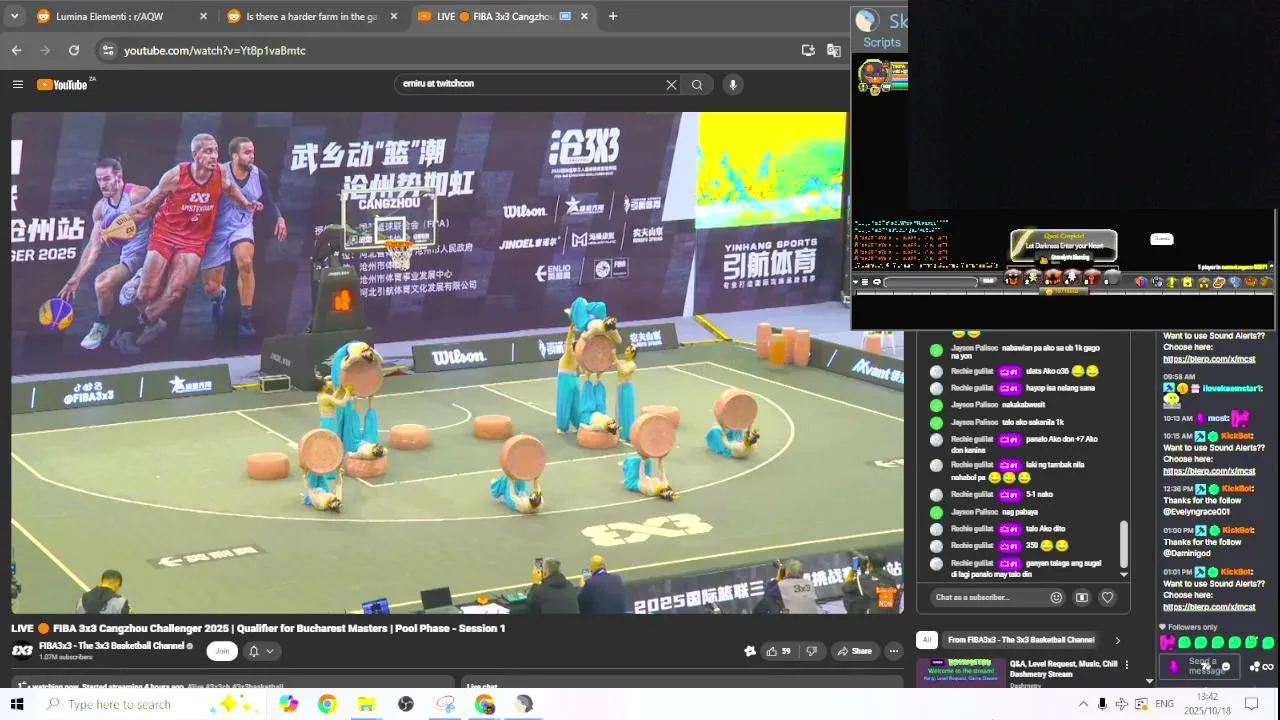The image size is (1280, 720).
Task: Use skill slot 2 in the game
Action: point(1033,277)
